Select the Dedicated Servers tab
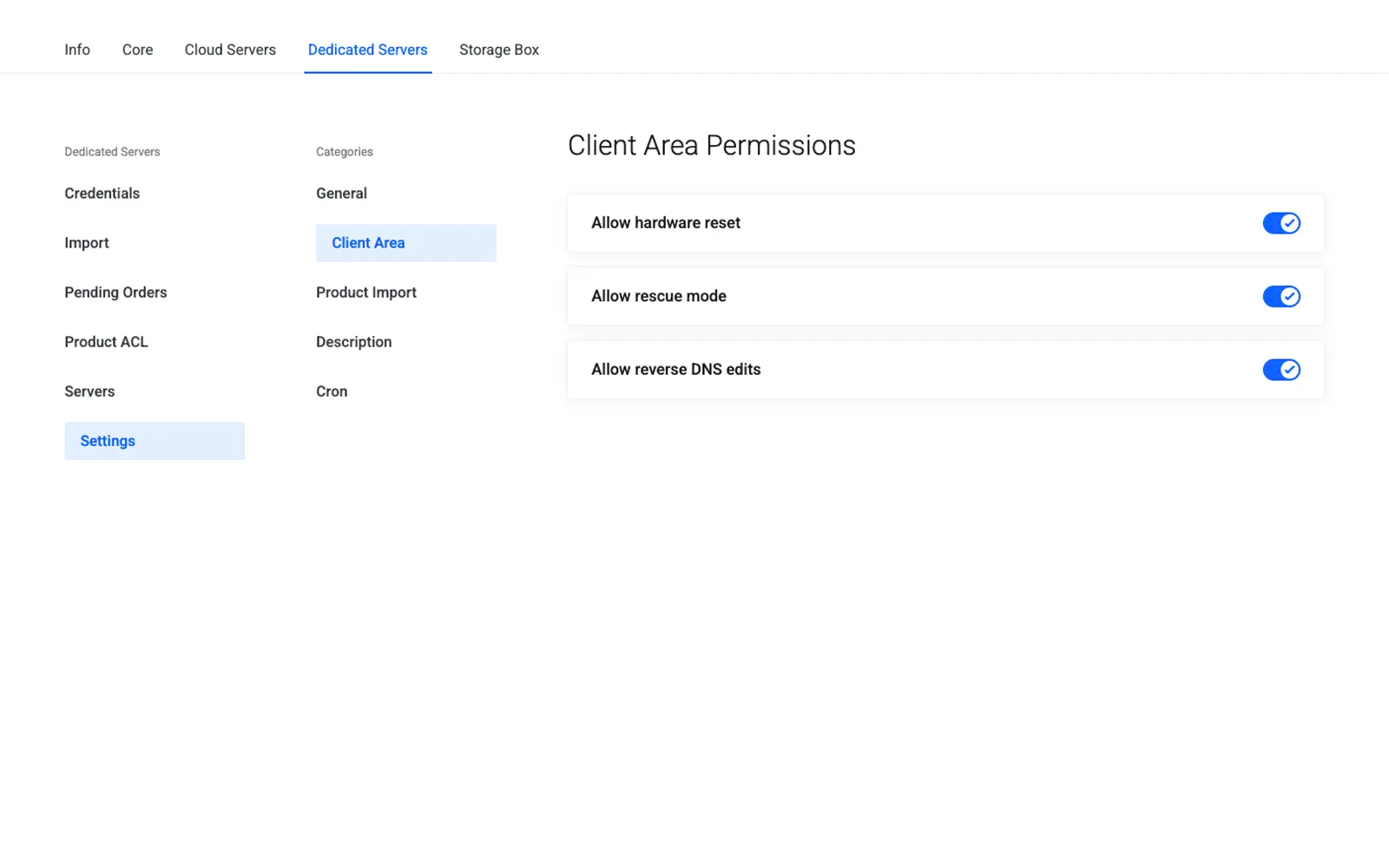This screenshot has width=1389, height=868. [367, 49]
